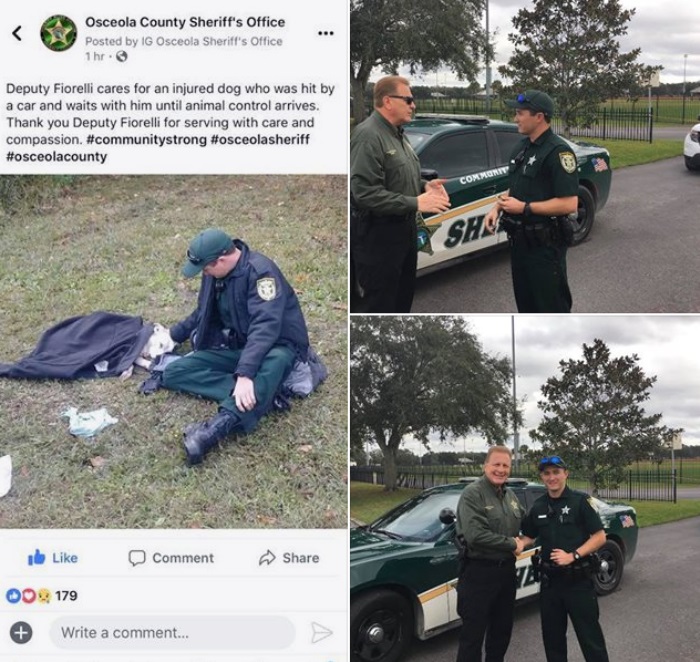
Task: Open Osceola County Sheriff's Office page name
Action: coord(185,22)
